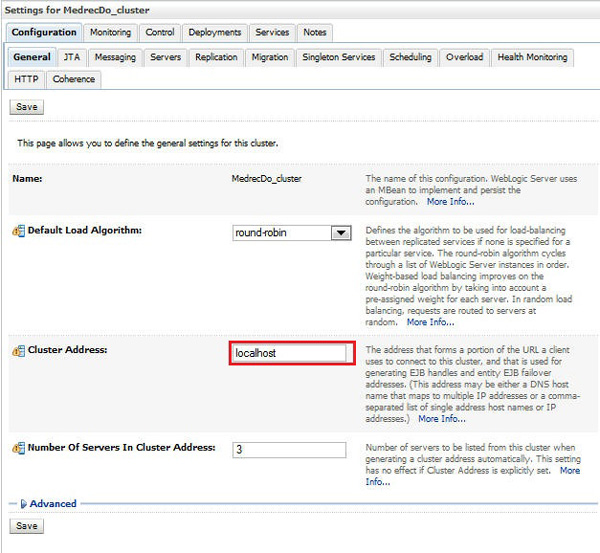
Task: Click the top Save button
Action: tap(26, 107)
